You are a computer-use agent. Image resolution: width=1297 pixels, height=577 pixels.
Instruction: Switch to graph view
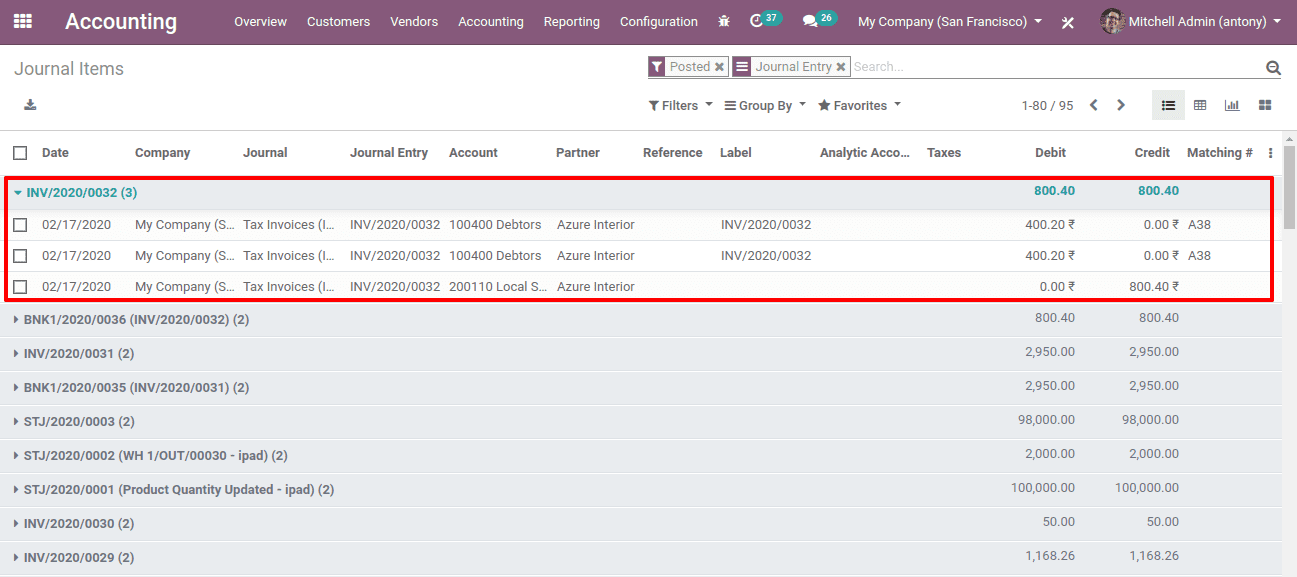pos(1232,105)
